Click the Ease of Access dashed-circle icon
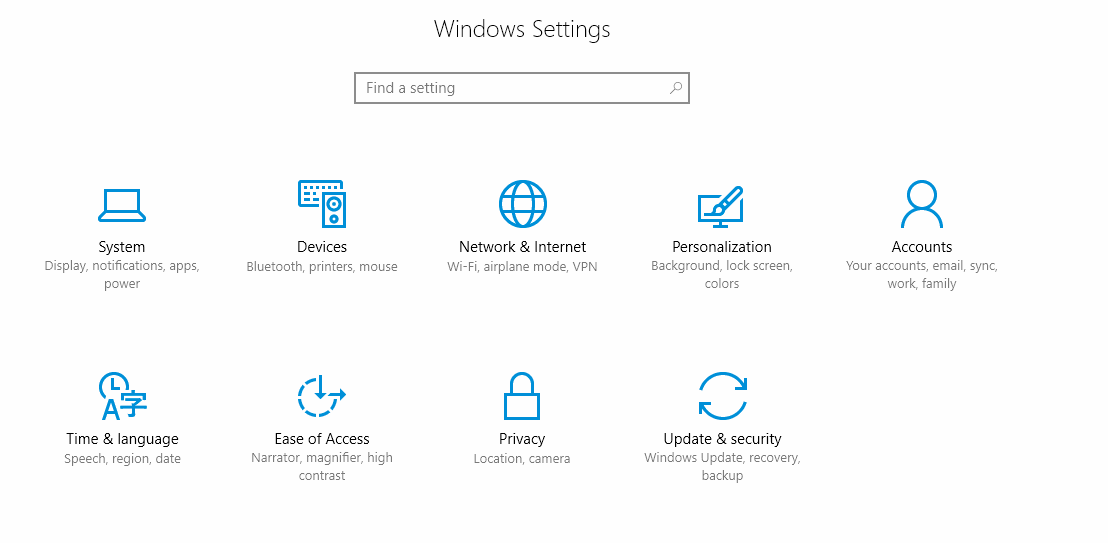 pos(321,396)
